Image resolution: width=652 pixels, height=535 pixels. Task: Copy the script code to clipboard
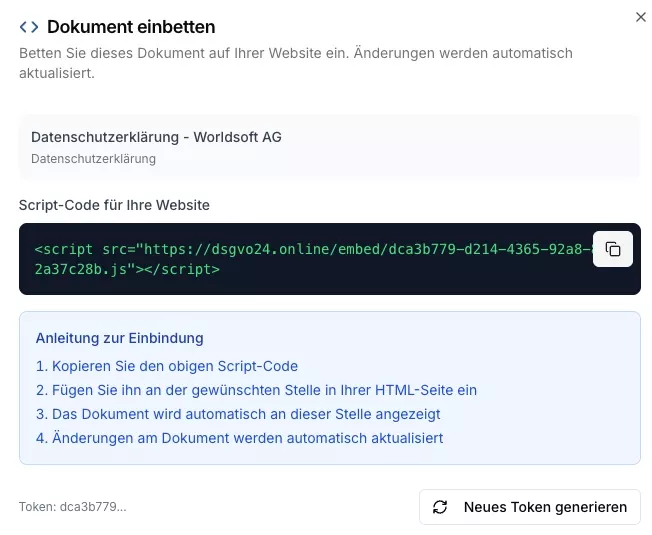[613, 249]
